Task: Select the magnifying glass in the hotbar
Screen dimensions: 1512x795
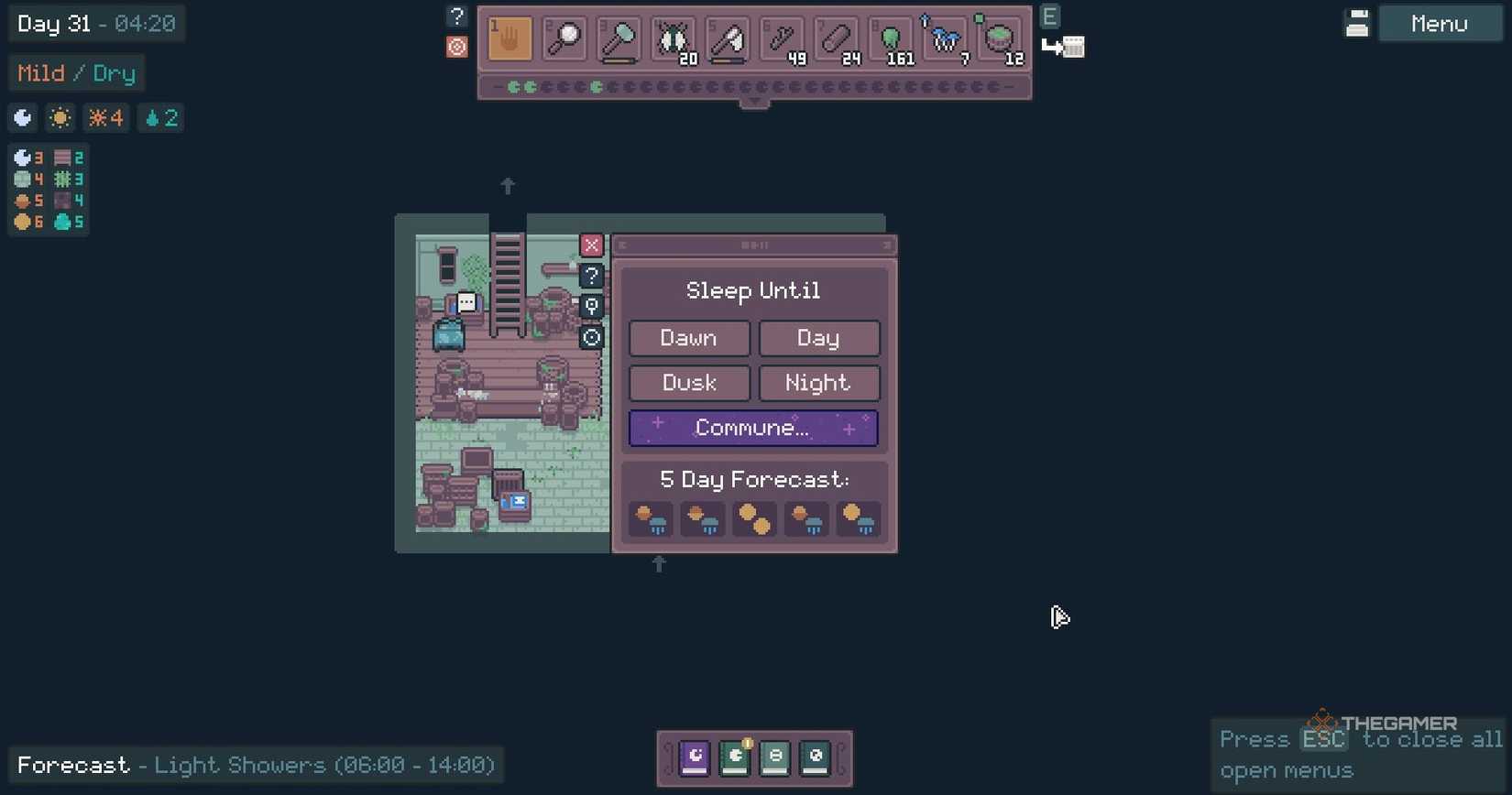Action: 564,39
